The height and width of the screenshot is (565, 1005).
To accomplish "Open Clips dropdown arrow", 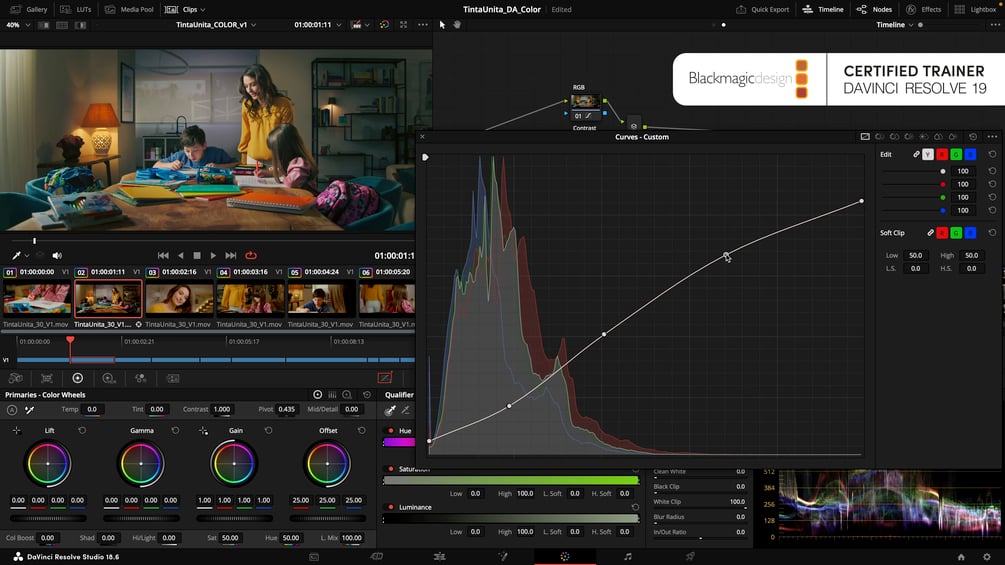I will [x=203, y=10].
